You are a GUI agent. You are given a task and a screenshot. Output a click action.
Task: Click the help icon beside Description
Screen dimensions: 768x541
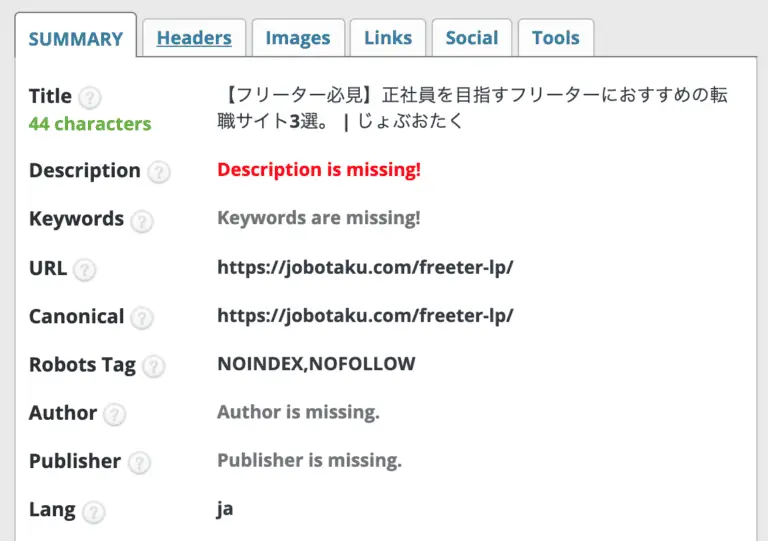[159, 172]
